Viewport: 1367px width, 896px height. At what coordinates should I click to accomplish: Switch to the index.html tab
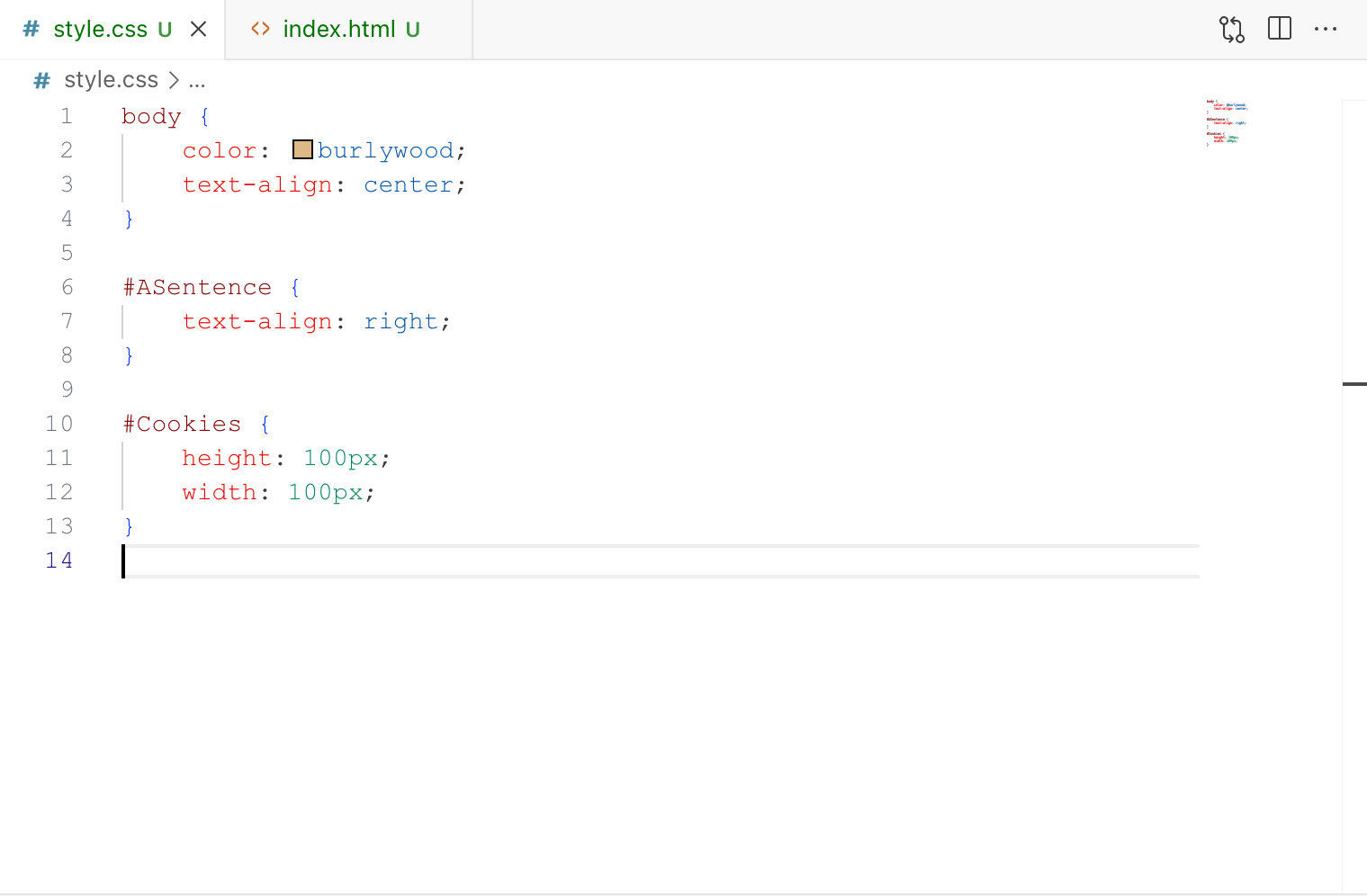coord(338,29)
